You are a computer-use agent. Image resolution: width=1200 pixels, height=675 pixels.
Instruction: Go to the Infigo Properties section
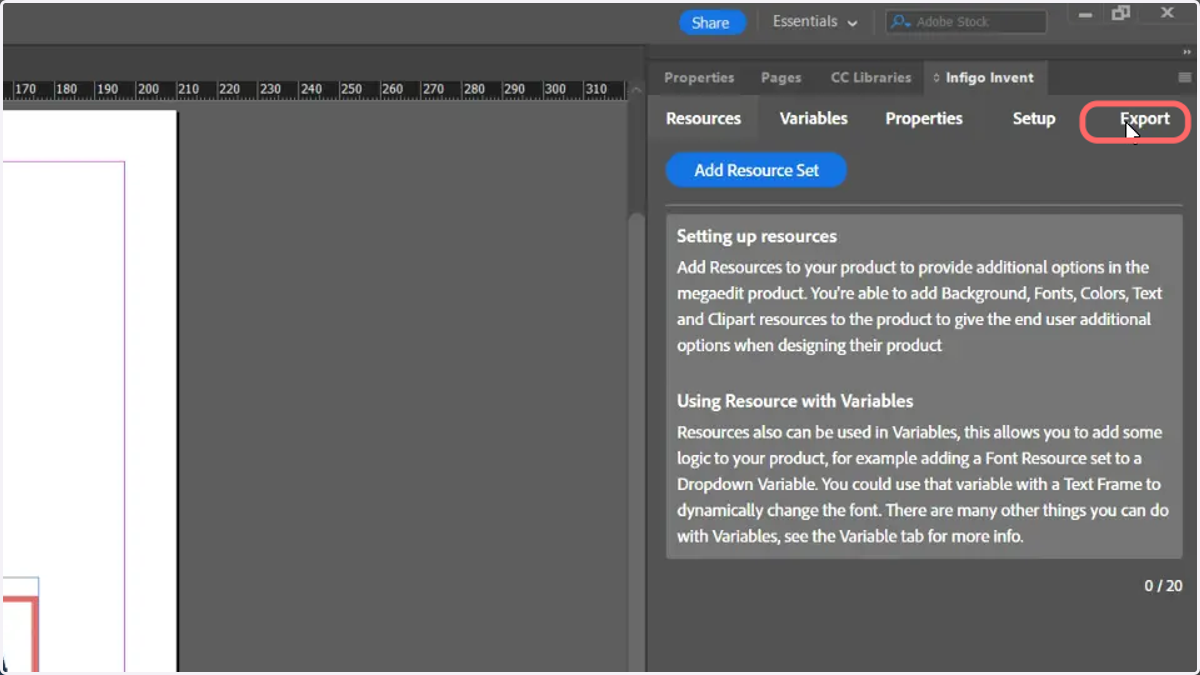coord(924,118)
